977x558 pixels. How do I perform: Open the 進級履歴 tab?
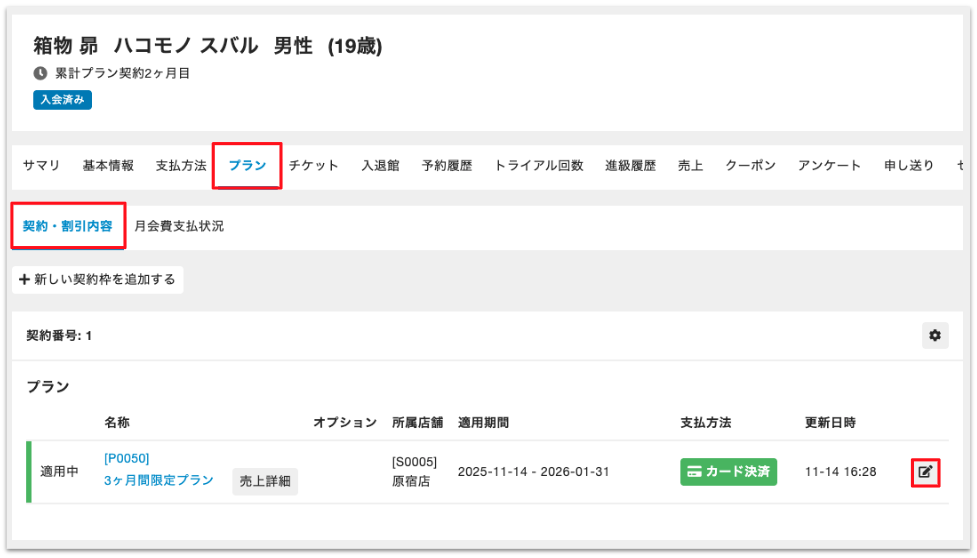pos(630,166)
